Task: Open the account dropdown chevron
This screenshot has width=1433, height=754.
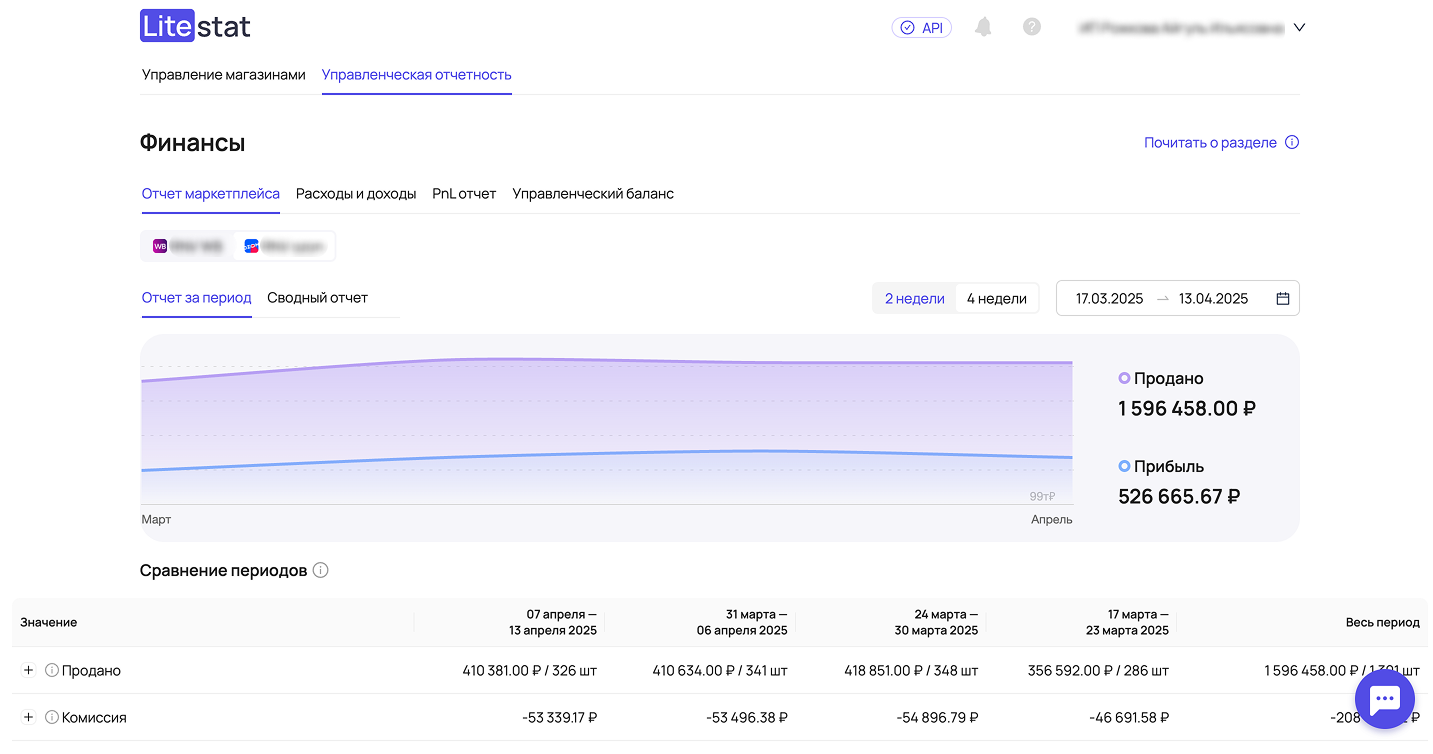Action: 1299,28
